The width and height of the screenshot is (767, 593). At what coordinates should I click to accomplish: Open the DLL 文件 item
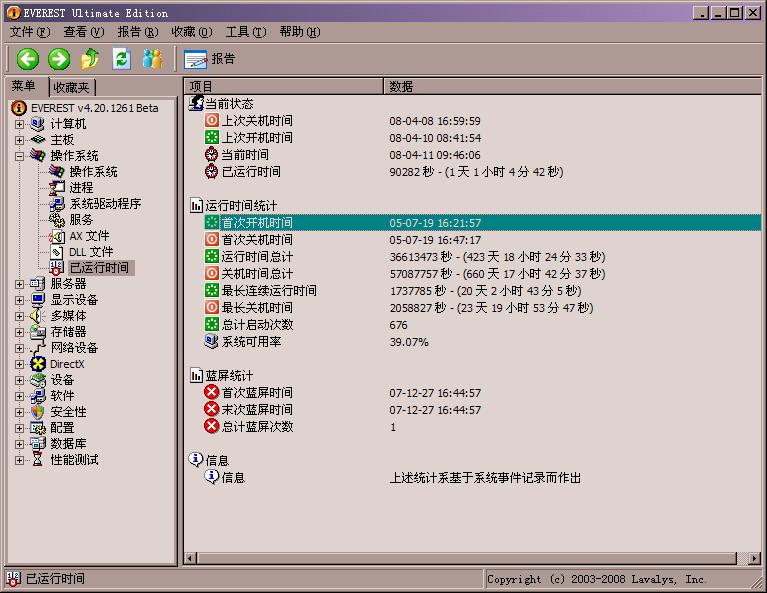[91, 252]
